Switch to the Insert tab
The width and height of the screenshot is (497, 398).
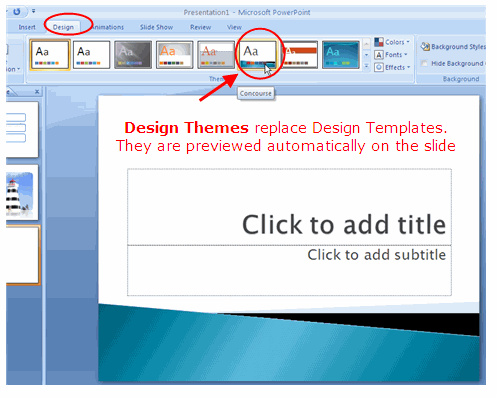[x=27, y=27]
